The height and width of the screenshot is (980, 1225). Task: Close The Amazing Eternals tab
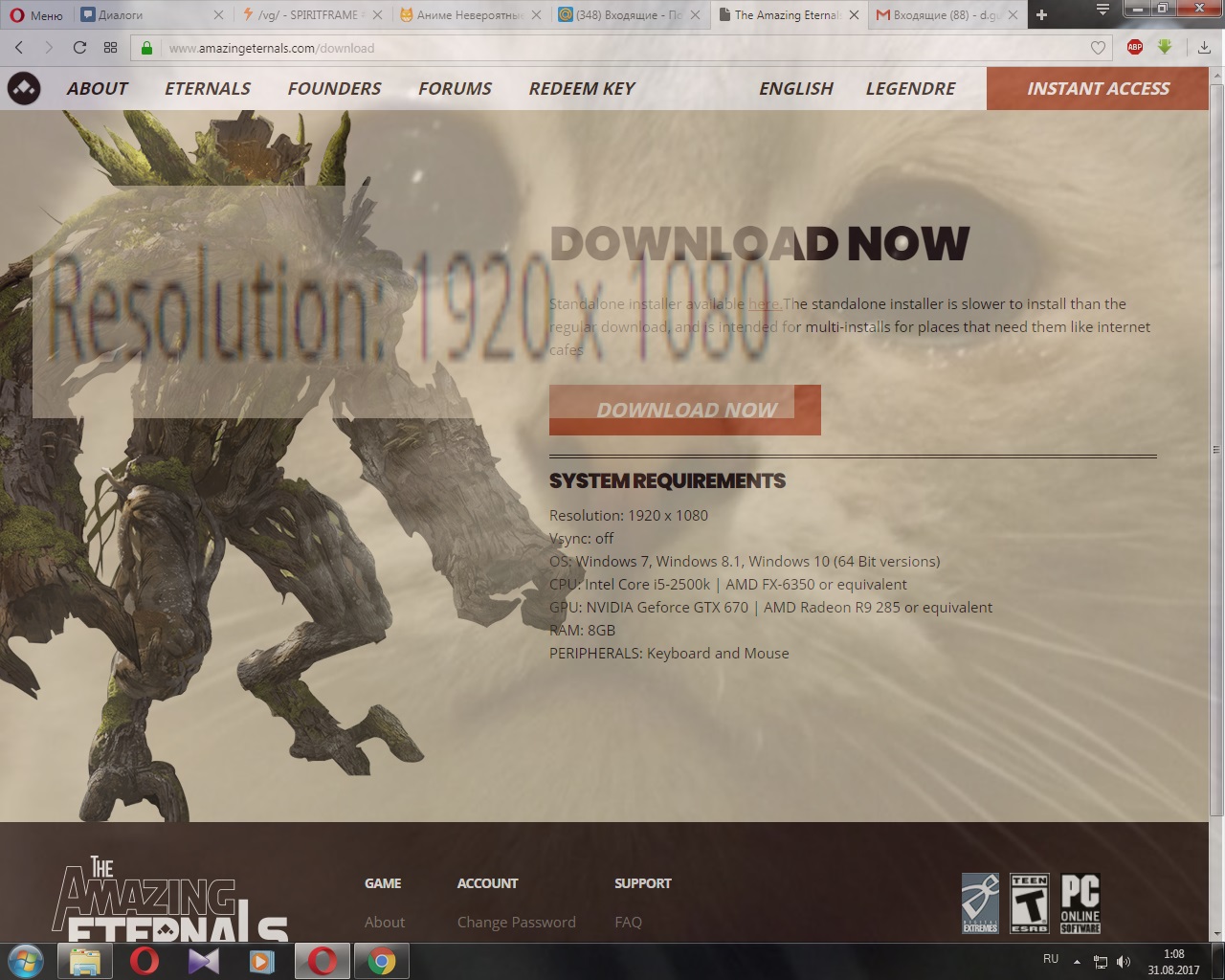coord(854,15)
